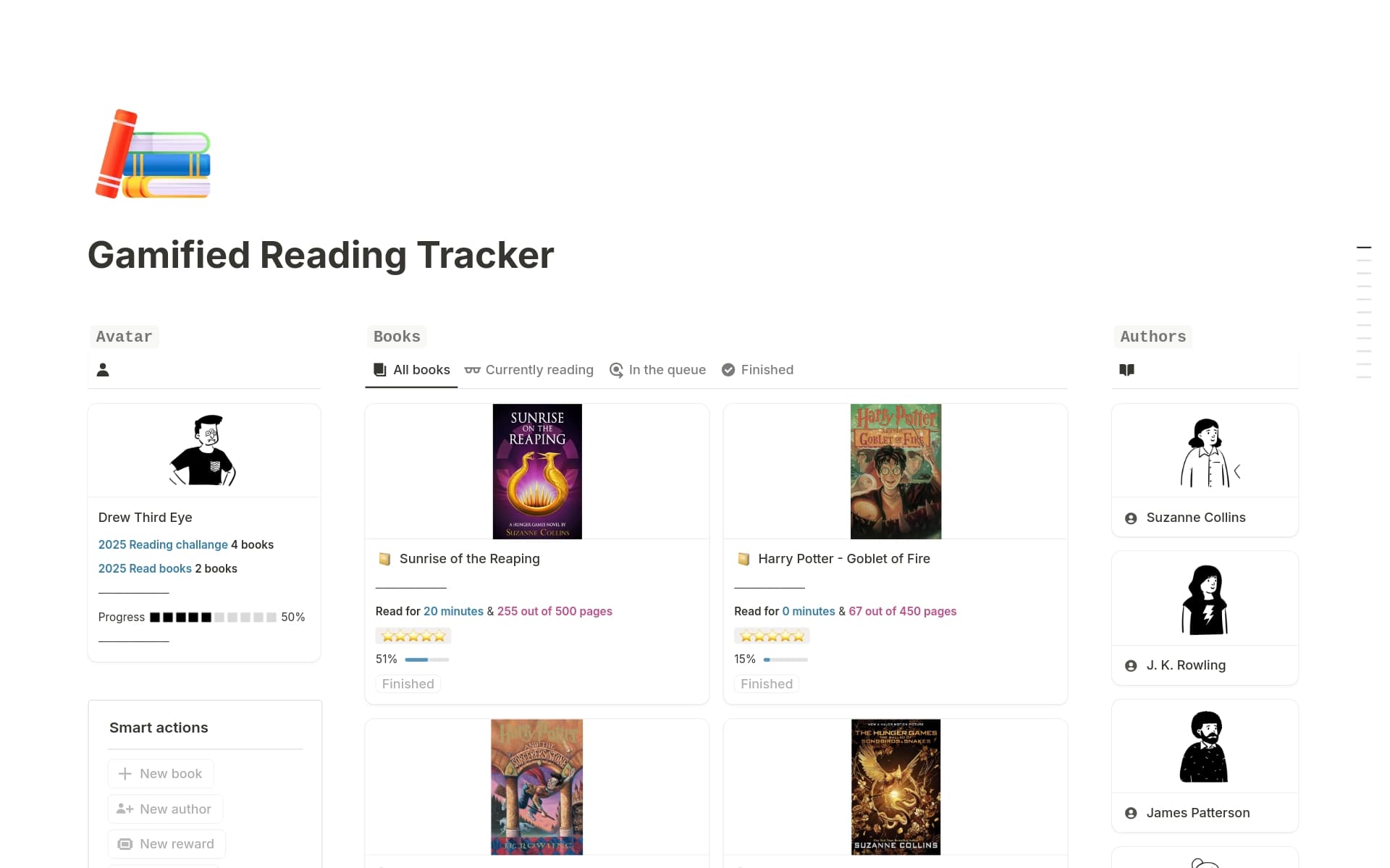Click the person icon beside Suzanne Collins
The height and width of the screenshot is (868, 1390).
(1130, 518)
